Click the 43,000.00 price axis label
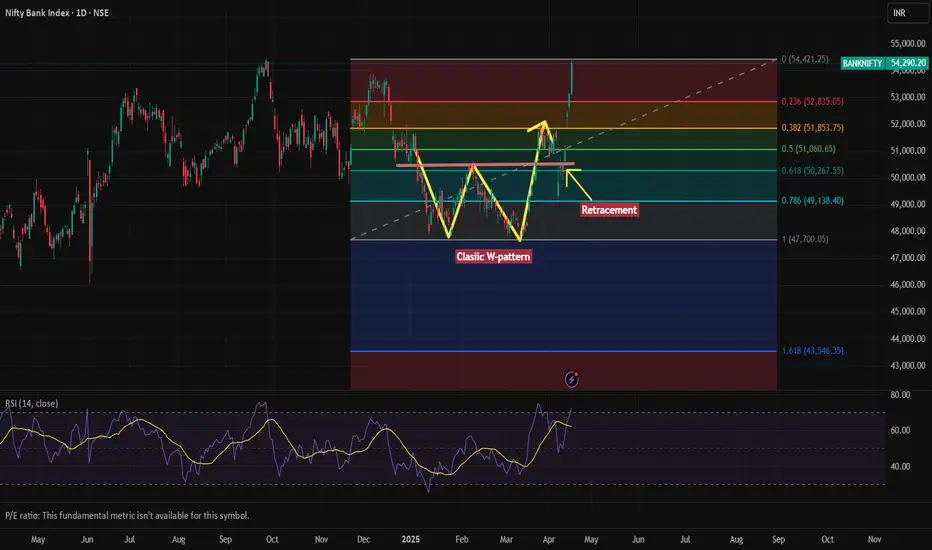This screenshot has height=550, width=932. point(908,366)
